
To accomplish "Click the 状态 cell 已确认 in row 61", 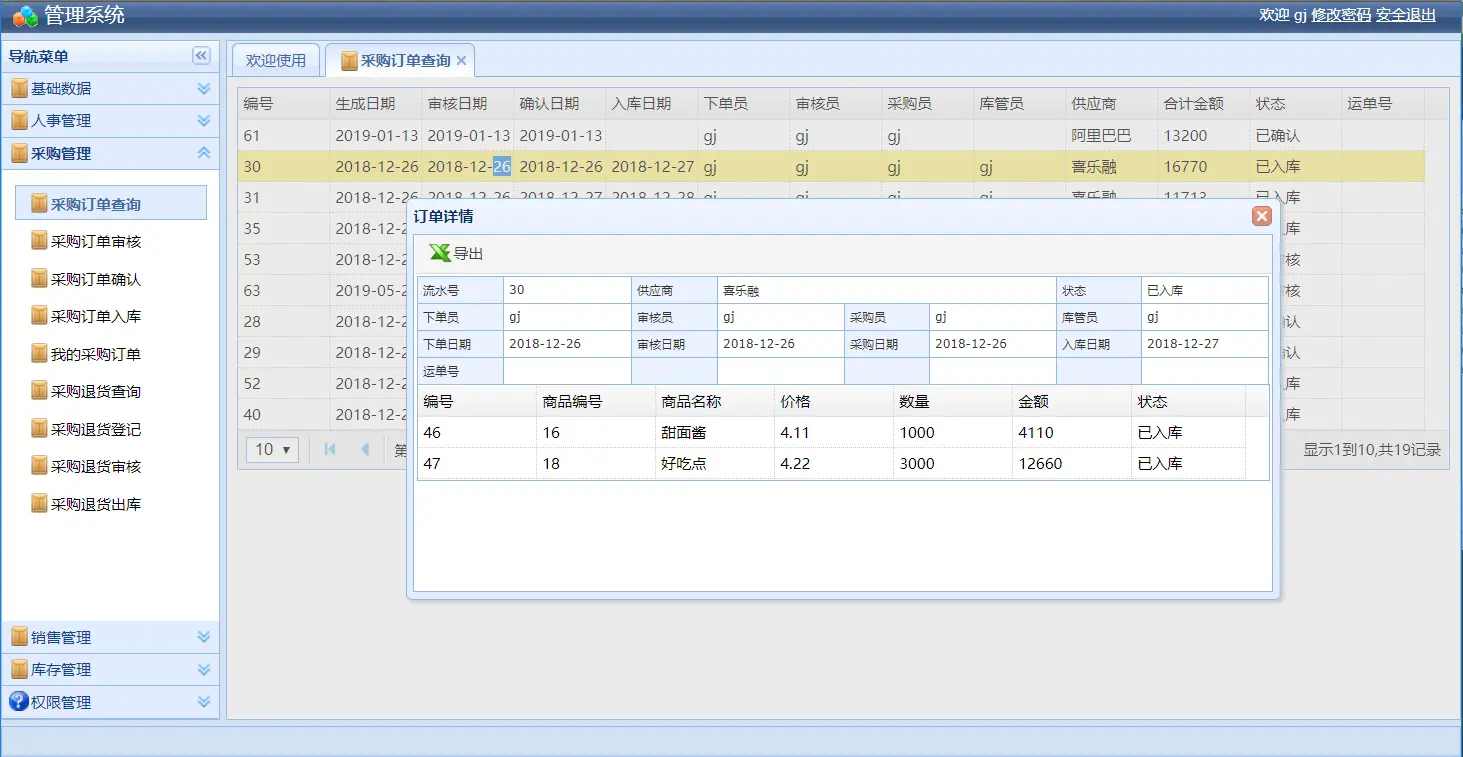I will click(x=1295, y=135).
